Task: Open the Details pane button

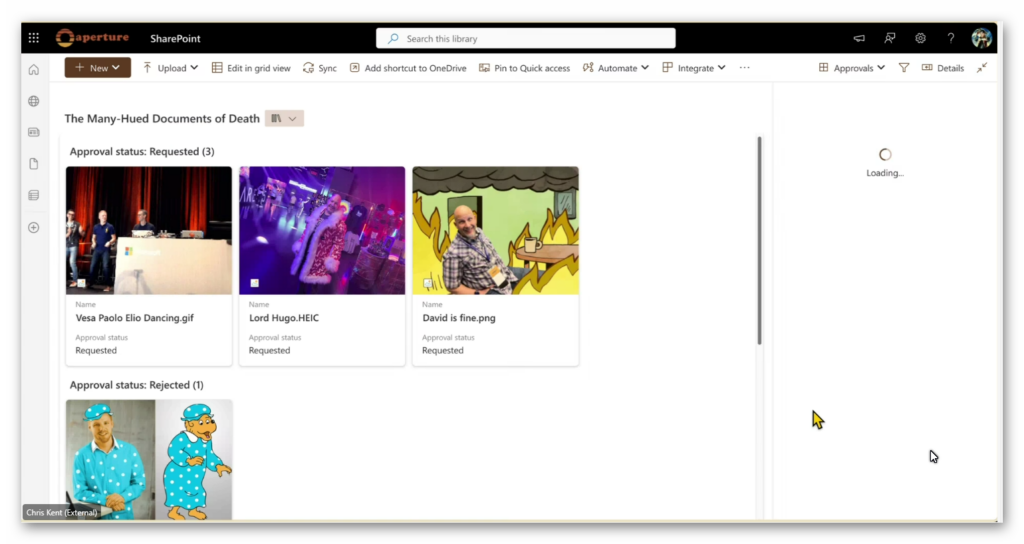Action: pyautogui.click(x=942, y=68)
